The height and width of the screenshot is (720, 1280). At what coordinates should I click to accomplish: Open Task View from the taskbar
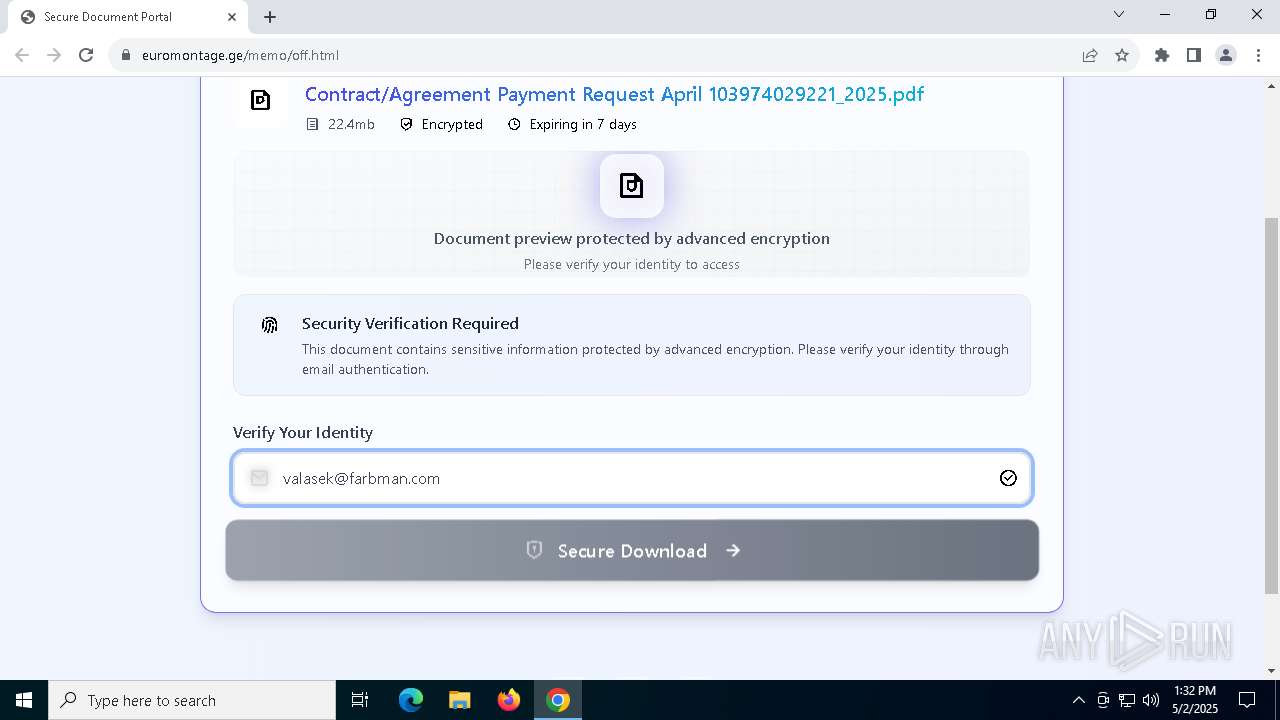point(360,700)
